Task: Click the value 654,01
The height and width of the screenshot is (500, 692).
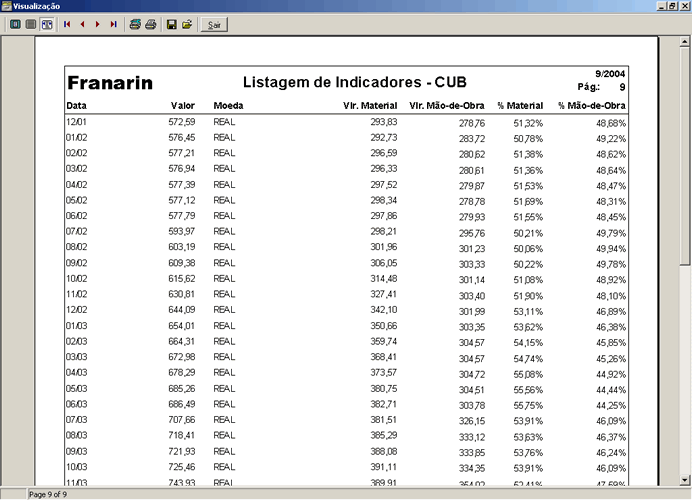Action: (x=182, y=326)
